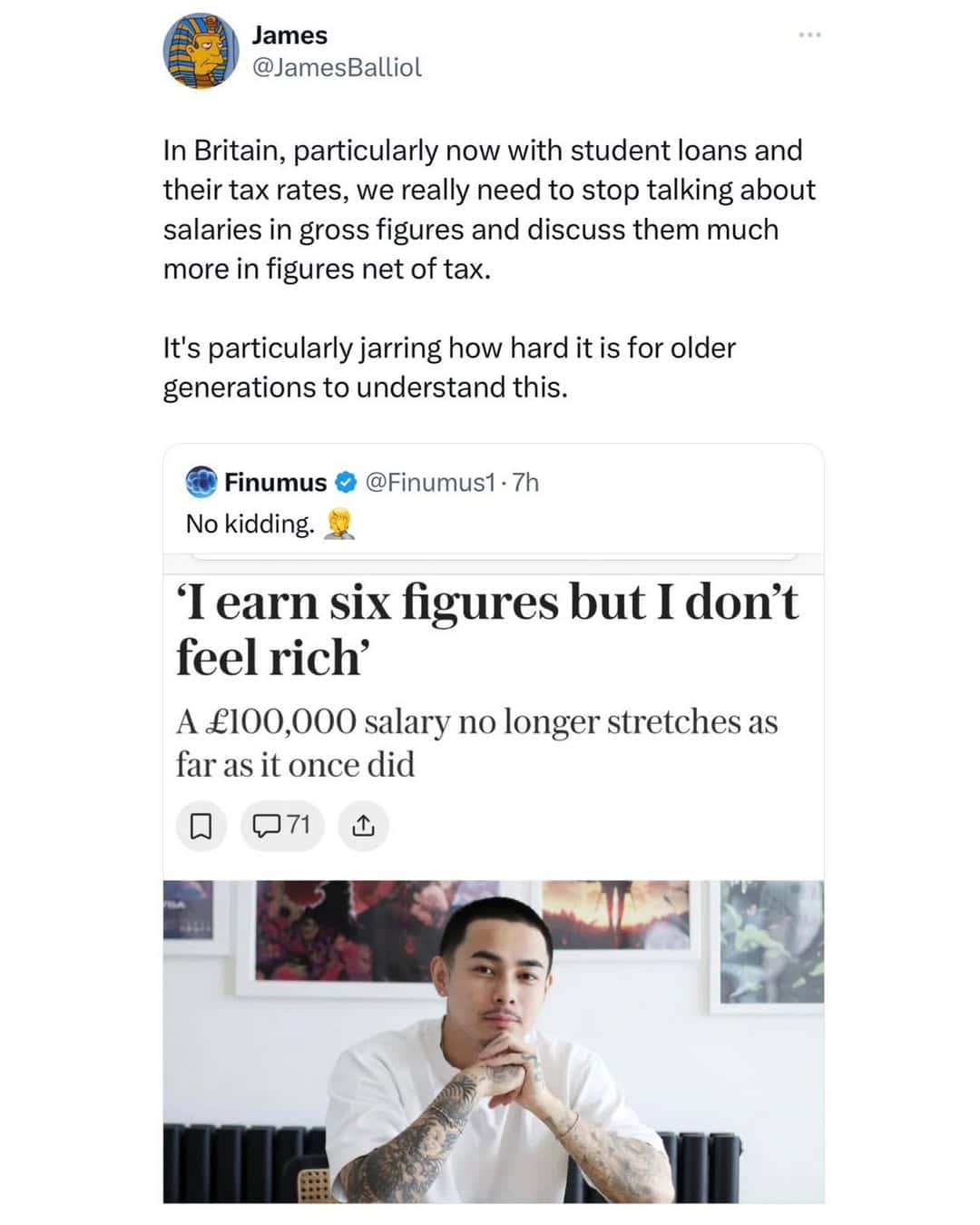Open James's pharaoh profile avatar
The image size is (980, 1225).
click(x=201, y=51)
